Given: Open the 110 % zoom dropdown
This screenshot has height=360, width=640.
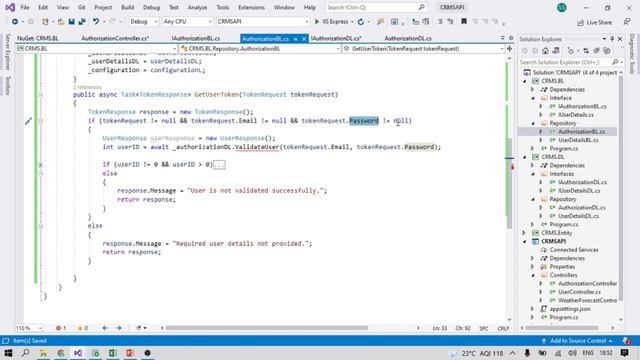Looking at the screenshot, I should coord(29,328).
